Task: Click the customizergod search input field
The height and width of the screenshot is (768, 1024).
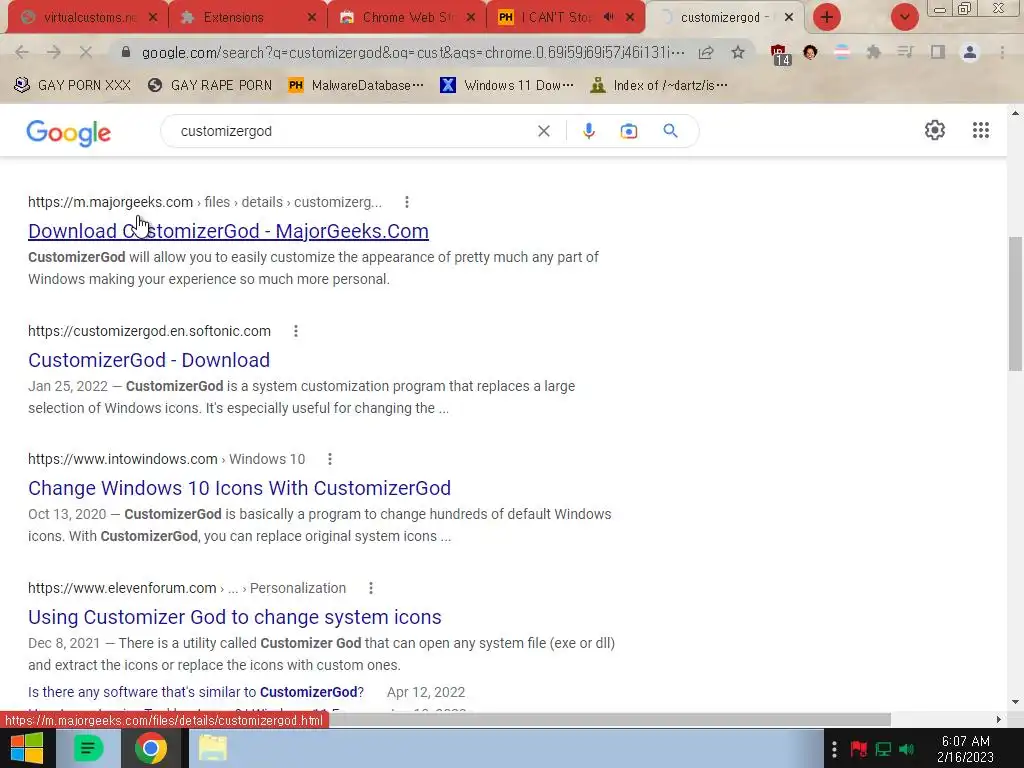Action: coord(353,131)
